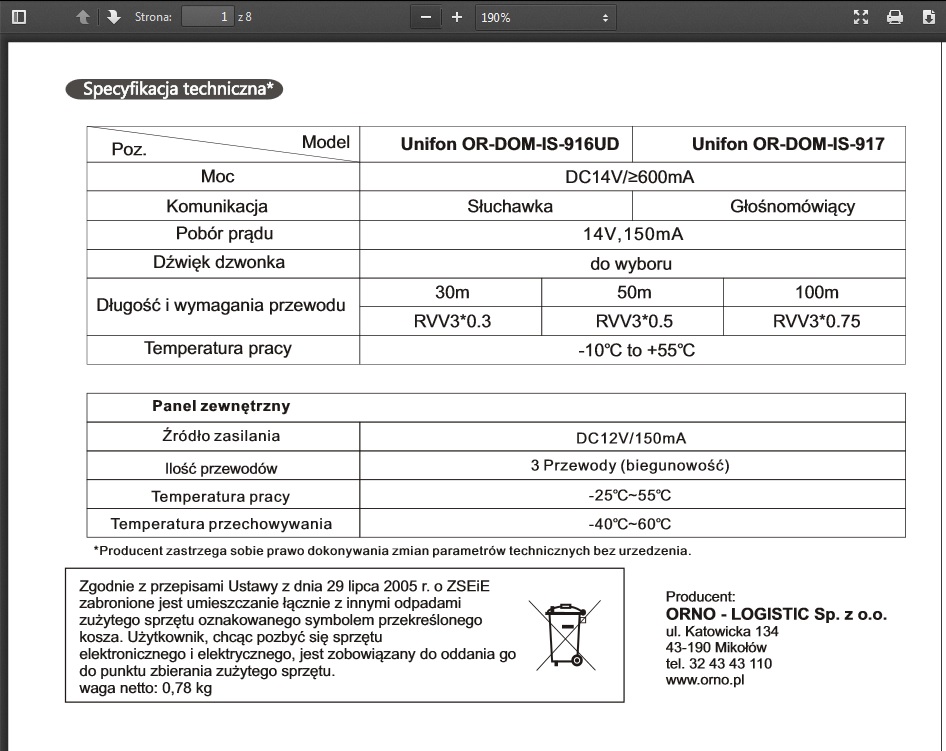Image resolution: width=946 pixels, height=751 pixels.
Task: Go to next page arrow
Action: coord(113,17)
